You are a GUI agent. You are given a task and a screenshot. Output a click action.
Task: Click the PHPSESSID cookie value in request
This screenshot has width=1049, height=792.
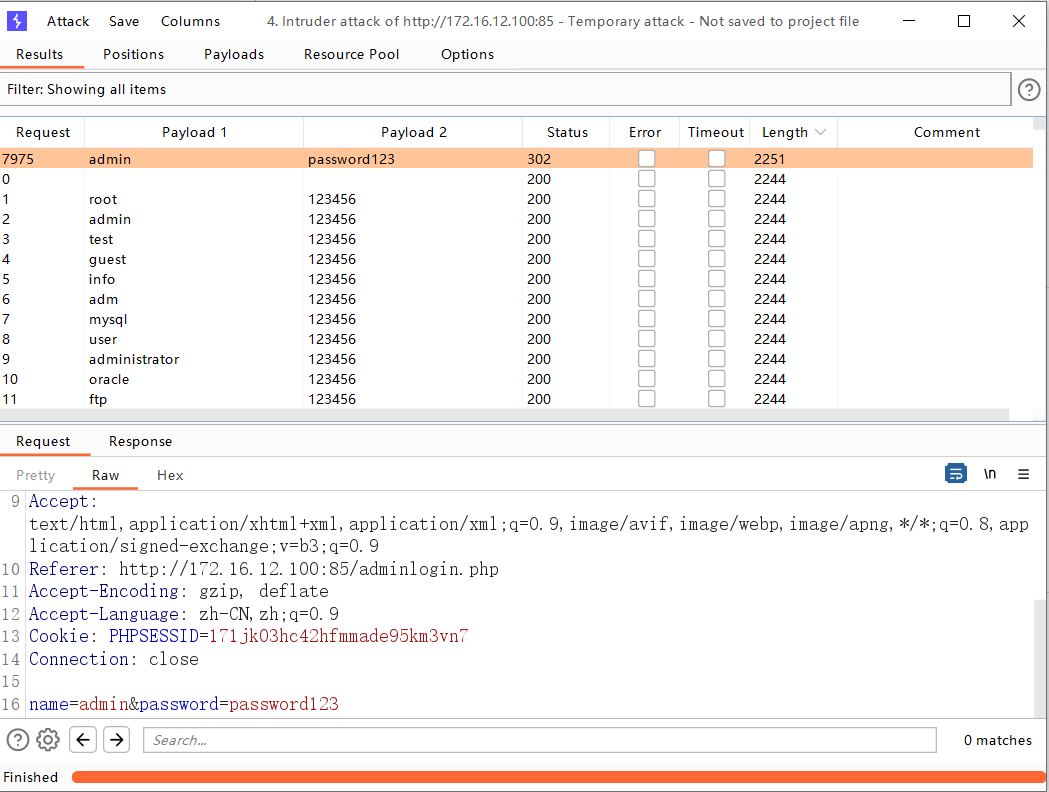point(339,636)
